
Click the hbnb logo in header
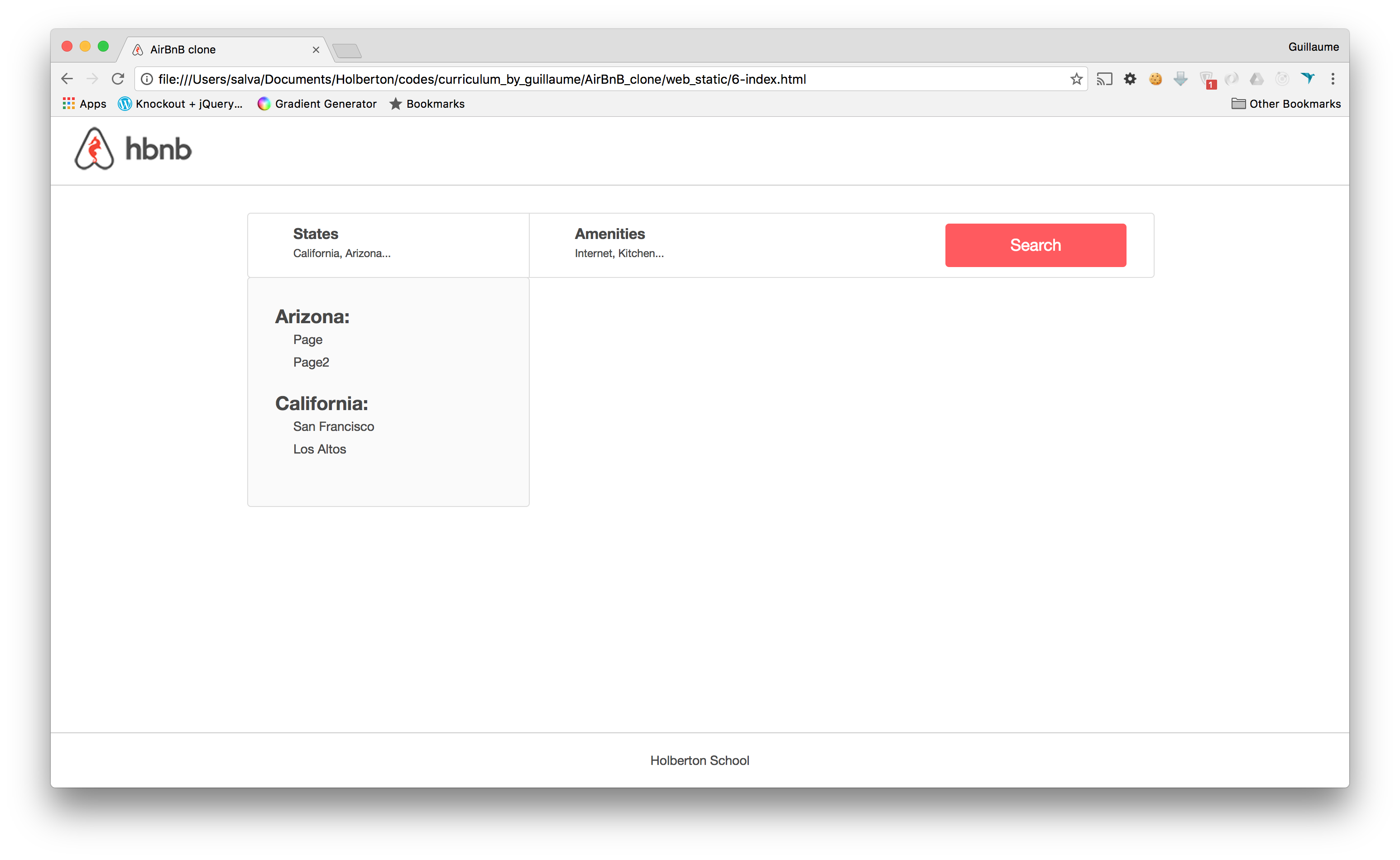tap(133, 149)
